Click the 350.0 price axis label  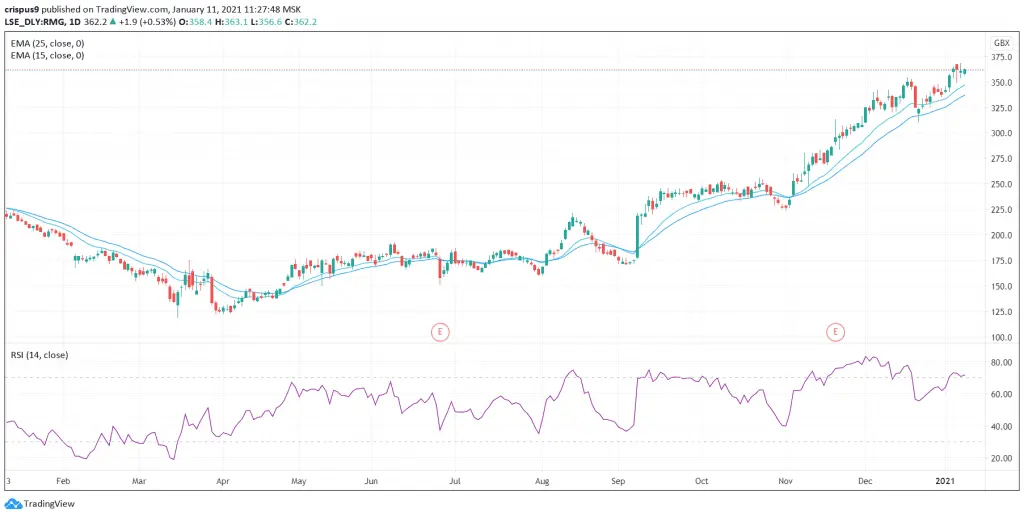click(1003, 84)
